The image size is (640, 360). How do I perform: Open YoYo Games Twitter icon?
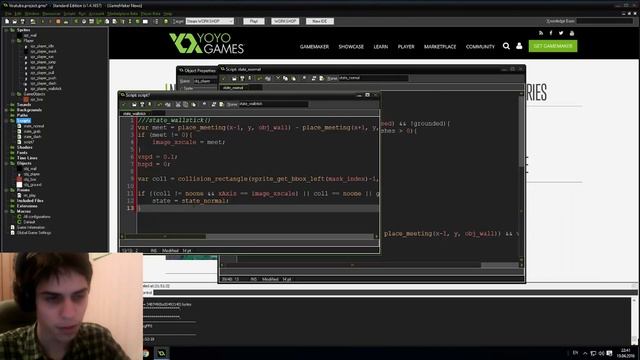(x=561, y=33)
